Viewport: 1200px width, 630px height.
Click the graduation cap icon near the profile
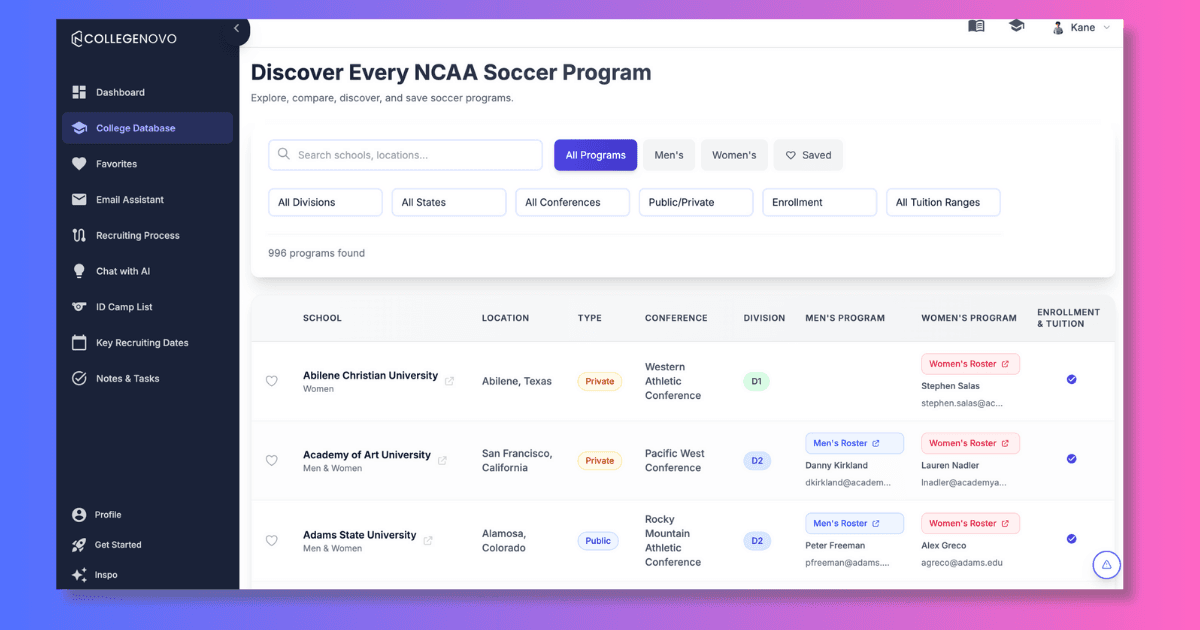pyautogui.click(x=1016, y=26)
